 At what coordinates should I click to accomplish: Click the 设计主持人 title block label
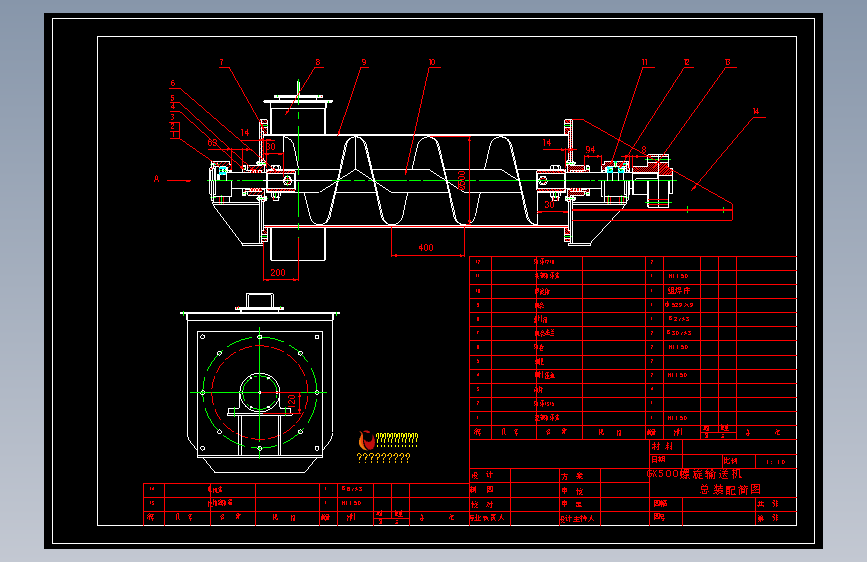point(577,518)
